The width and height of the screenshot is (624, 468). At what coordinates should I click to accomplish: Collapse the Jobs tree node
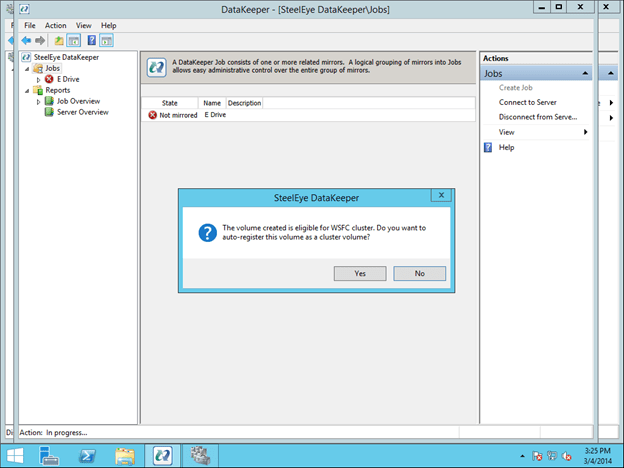[x=28, y=68]
